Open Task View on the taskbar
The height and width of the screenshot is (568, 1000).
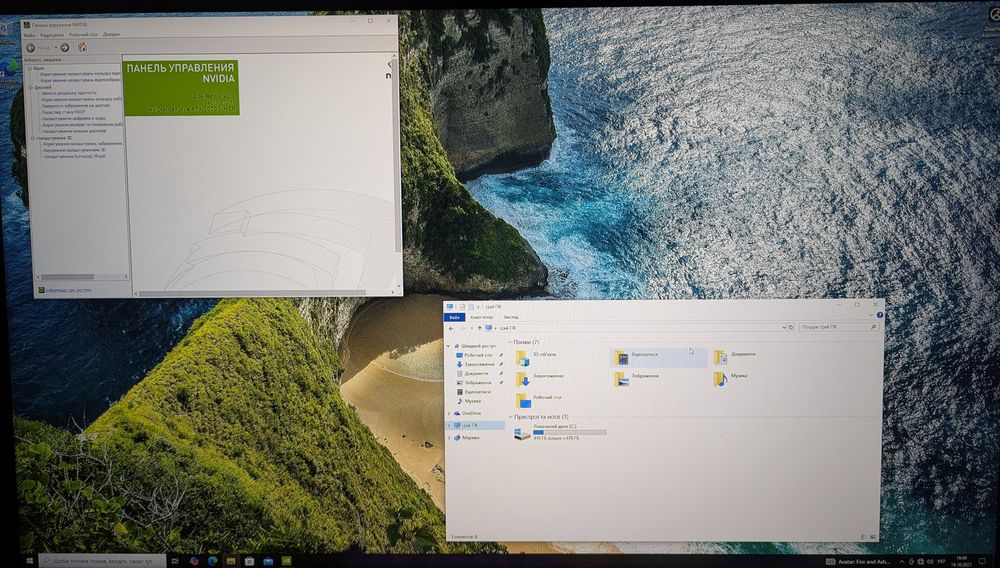[175, 561]
